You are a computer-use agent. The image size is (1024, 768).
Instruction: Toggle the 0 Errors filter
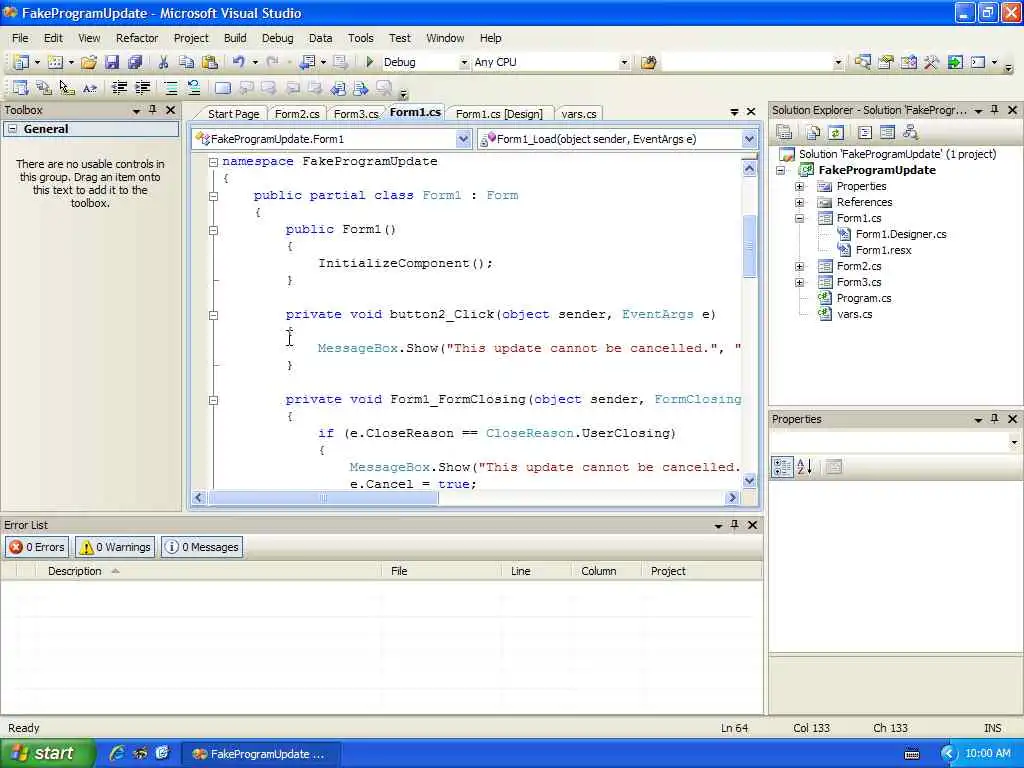pos(38,547)
